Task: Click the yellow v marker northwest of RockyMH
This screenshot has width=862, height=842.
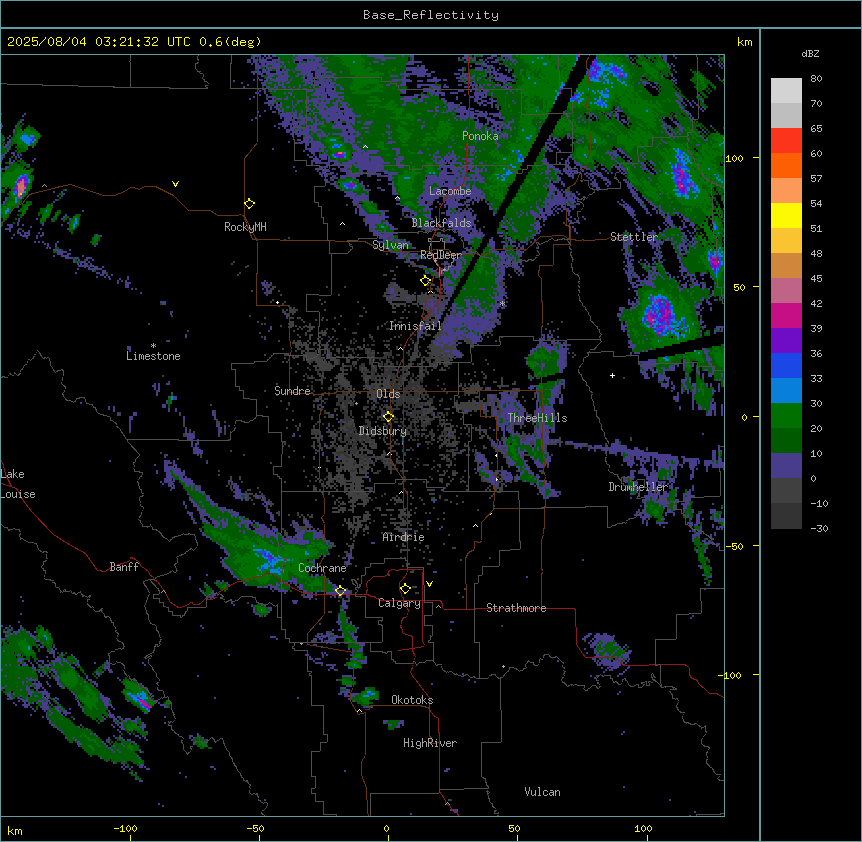Action: (175, 184)
